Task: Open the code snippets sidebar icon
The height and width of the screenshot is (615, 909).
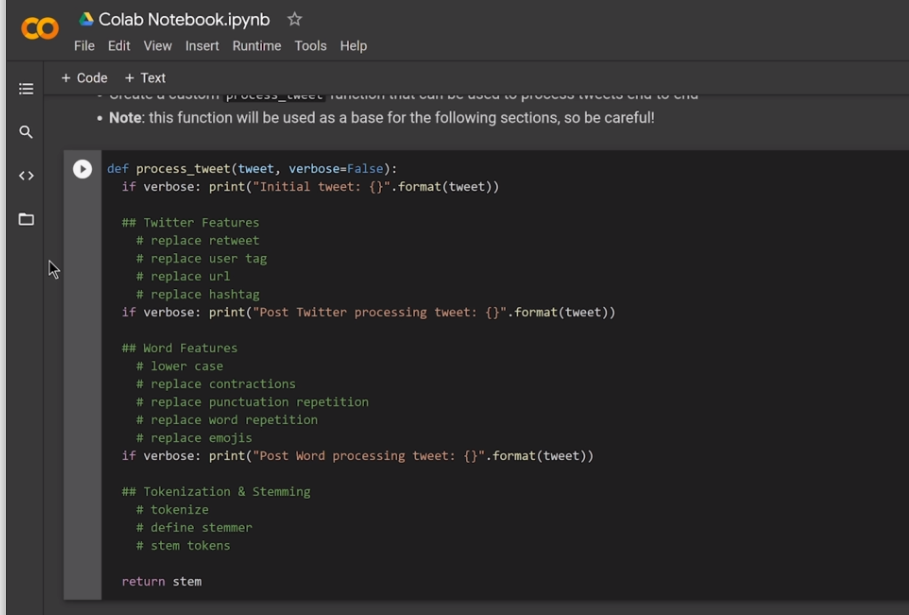Action: [x=26, y=176]
